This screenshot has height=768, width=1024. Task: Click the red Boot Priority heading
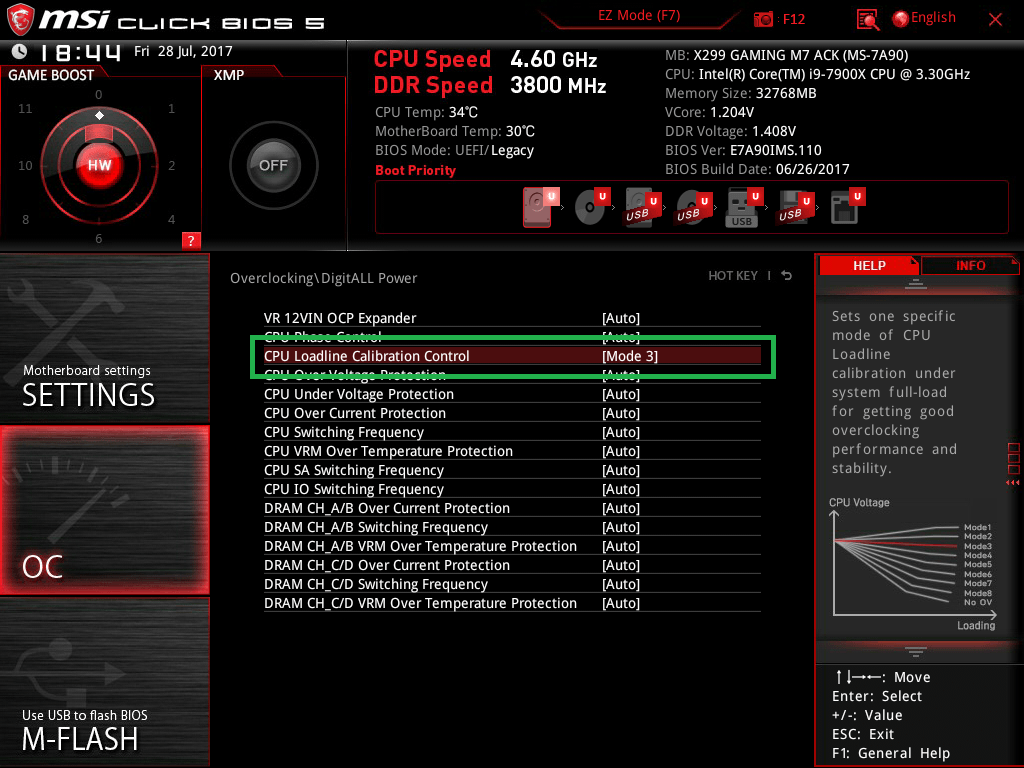(x=415, y=170)
